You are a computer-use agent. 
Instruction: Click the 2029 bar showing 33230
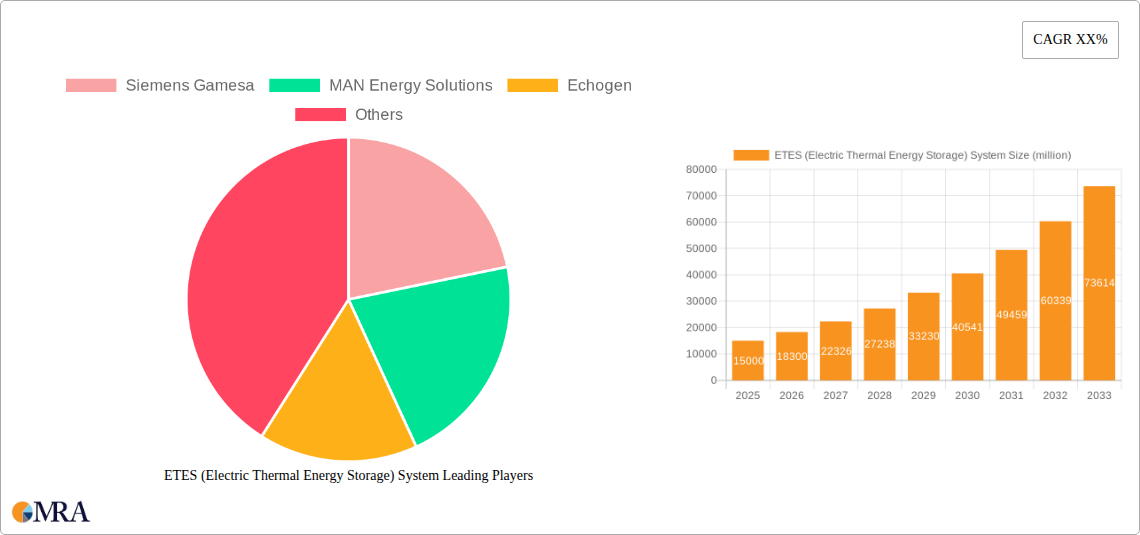pos(923,336)
